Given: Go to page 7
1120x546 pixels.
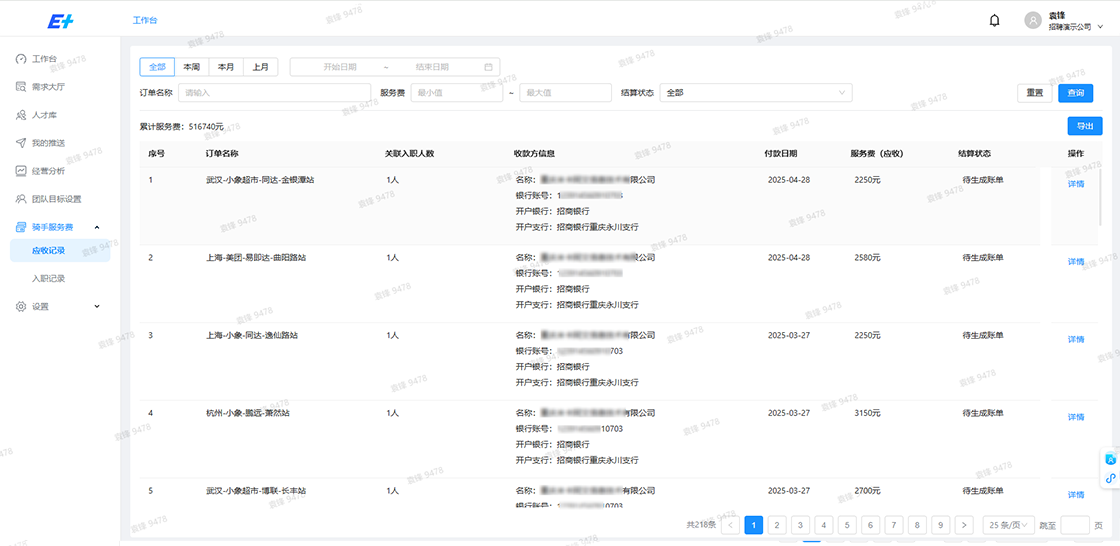Looking at the screenshot, I should coord(894,525).
